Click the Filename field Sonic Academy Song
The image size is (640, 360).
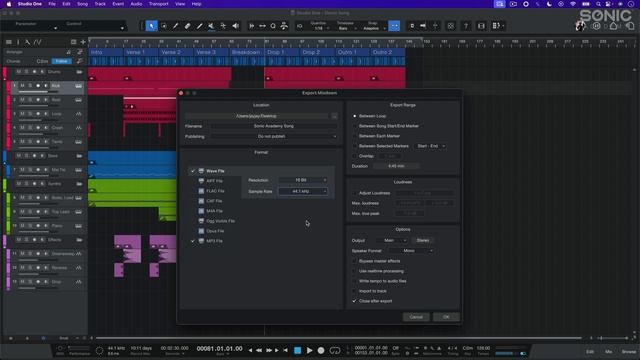pyautogui.click(x=273, y=126)
